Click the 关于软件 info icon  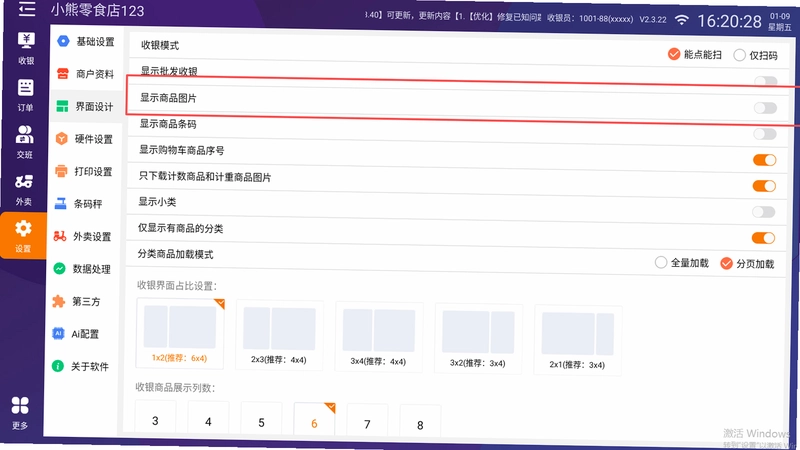[58, 366]
